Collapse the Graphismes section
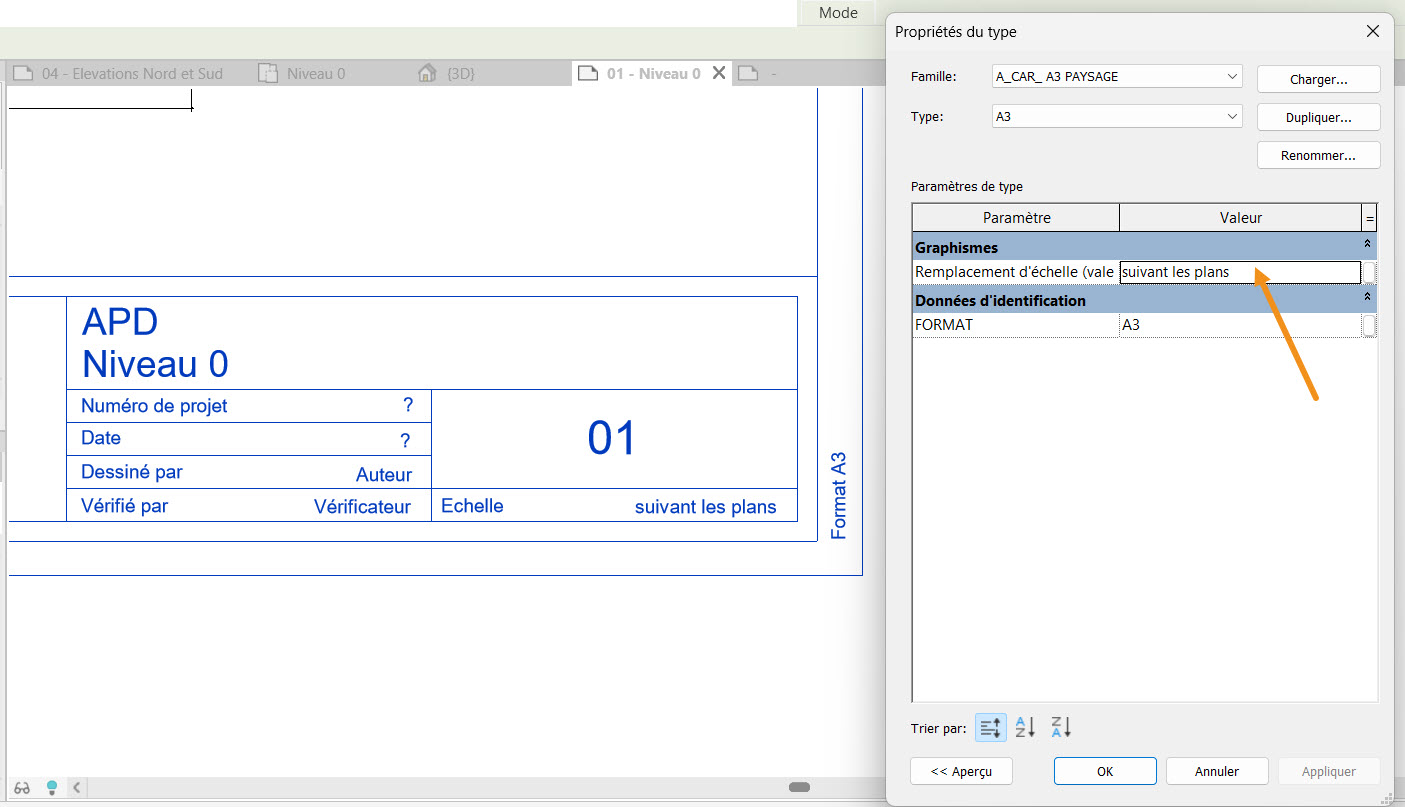The image size is (1405, 807). point(1367,245)
